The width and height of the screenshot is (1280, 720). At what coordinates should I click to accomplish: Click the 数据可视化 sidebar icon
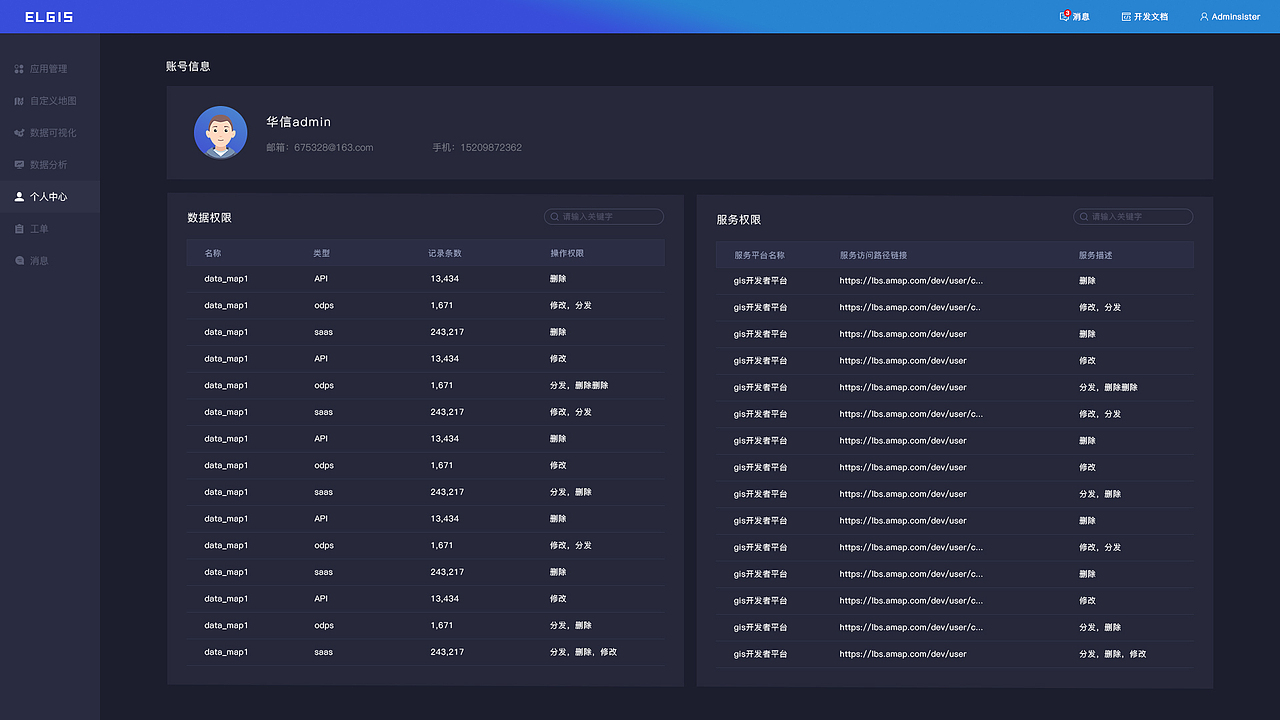pos(19,133)
